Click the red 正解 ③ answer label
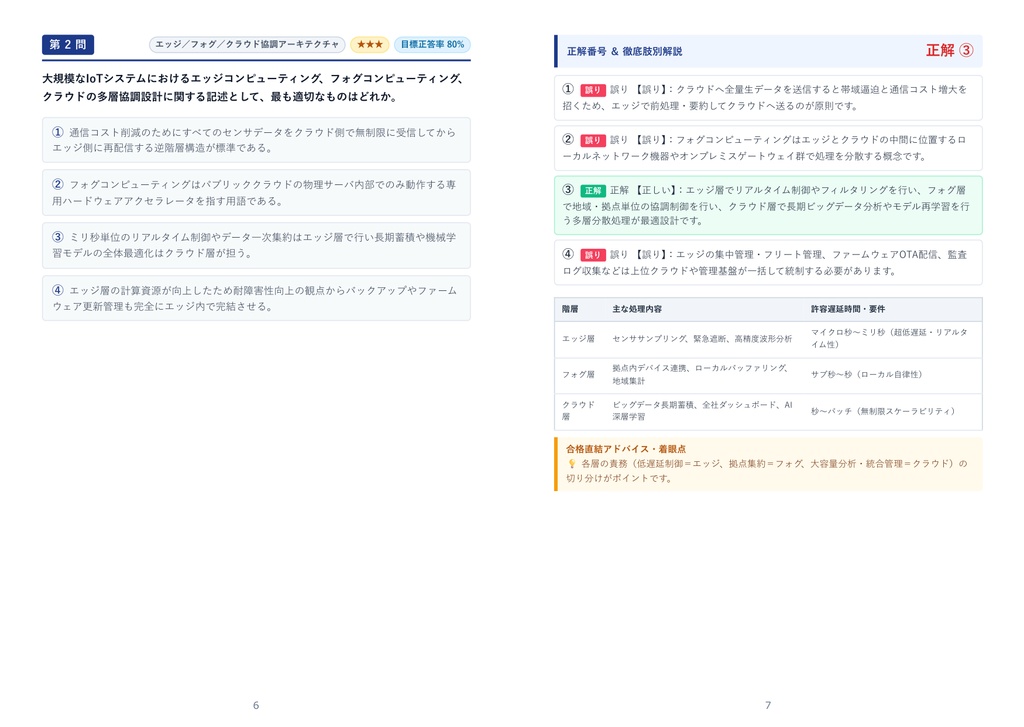Viewport: 1024px width, 727px height. click(950, 50)
